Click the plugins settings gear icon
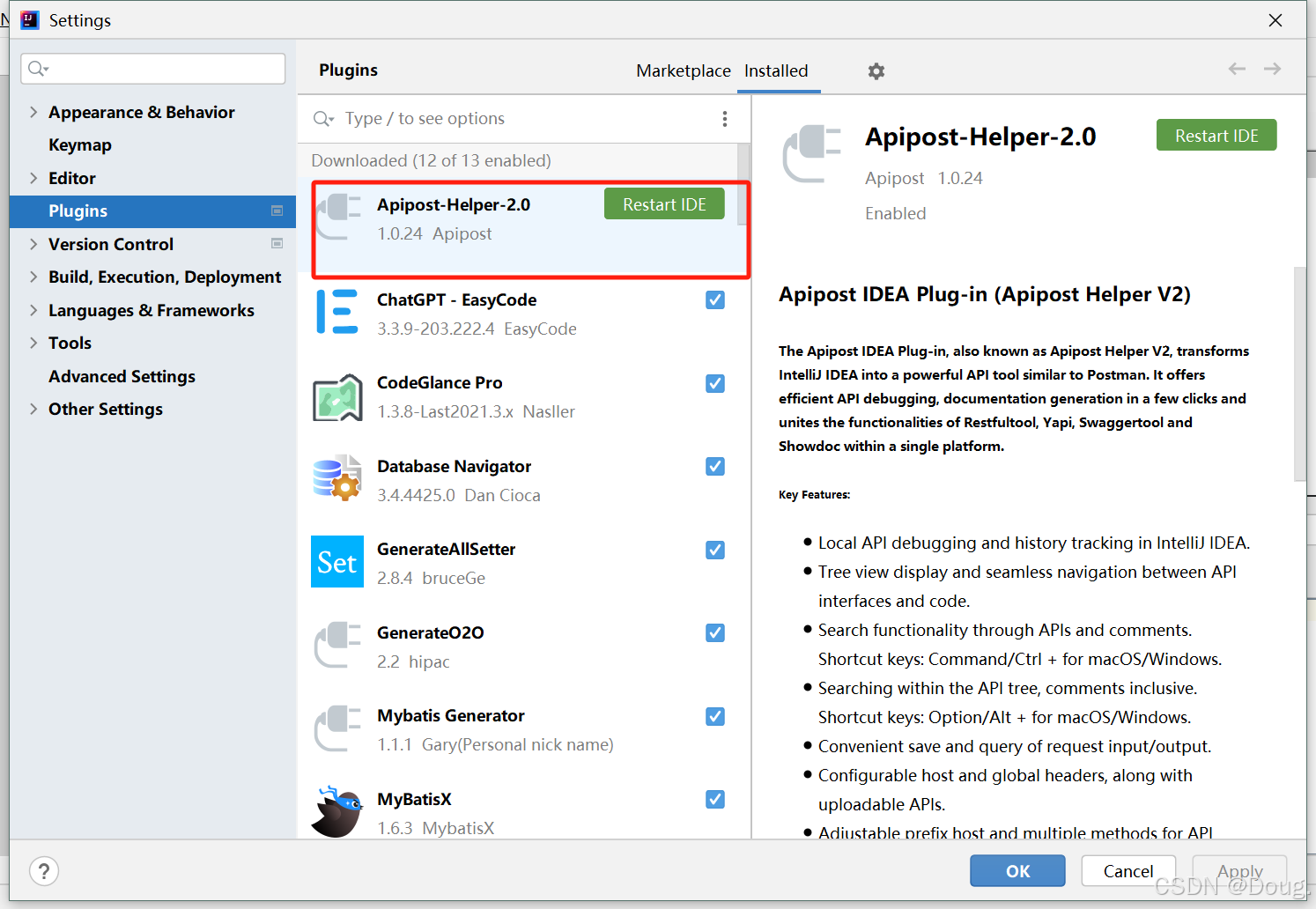This screenshot has height=909, width=1316. click(x=876, y=71)
